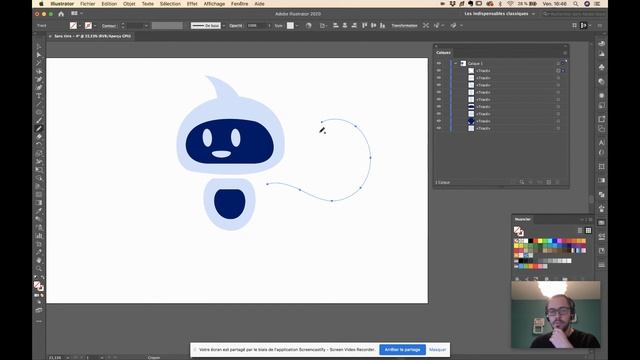Screen dimensions: 640x360
Task: Open the Apple menu
Action: (x=41, y=4)
